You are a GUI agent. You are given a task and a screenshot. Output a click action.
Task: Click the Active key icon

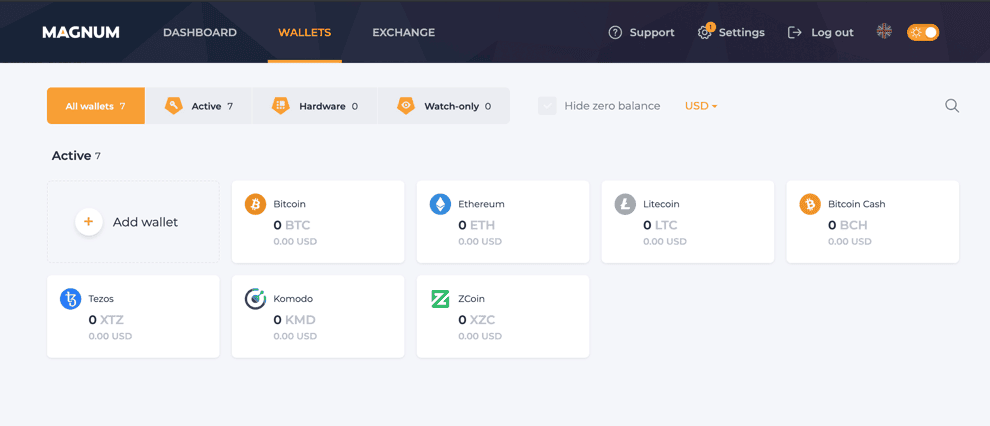click(x=174, y=105)
